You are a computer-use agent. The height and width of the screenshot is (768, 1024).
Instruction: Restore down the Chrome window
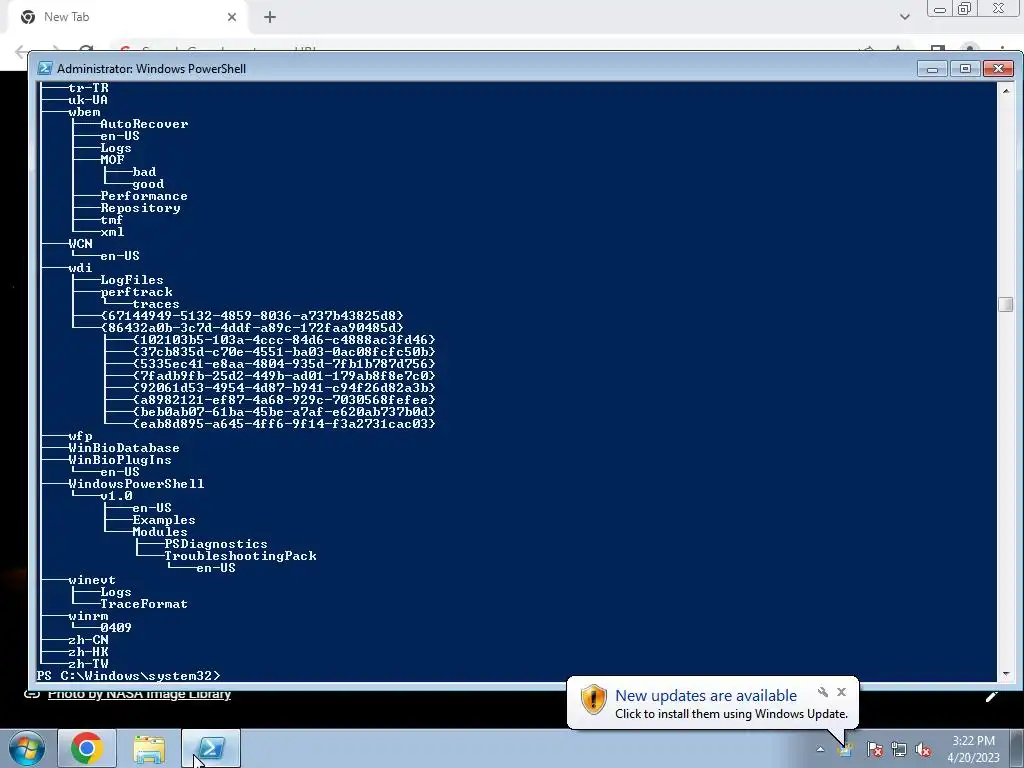click(x=965, y=9)
